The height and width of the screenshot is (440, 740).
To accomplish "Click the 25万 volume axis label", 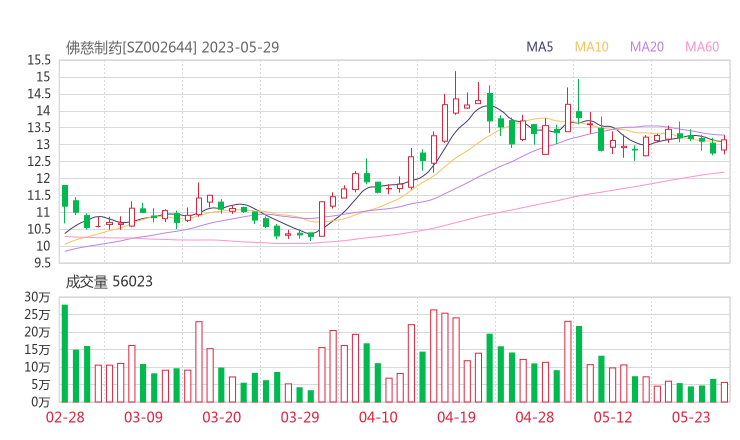I will pos(37,315).
